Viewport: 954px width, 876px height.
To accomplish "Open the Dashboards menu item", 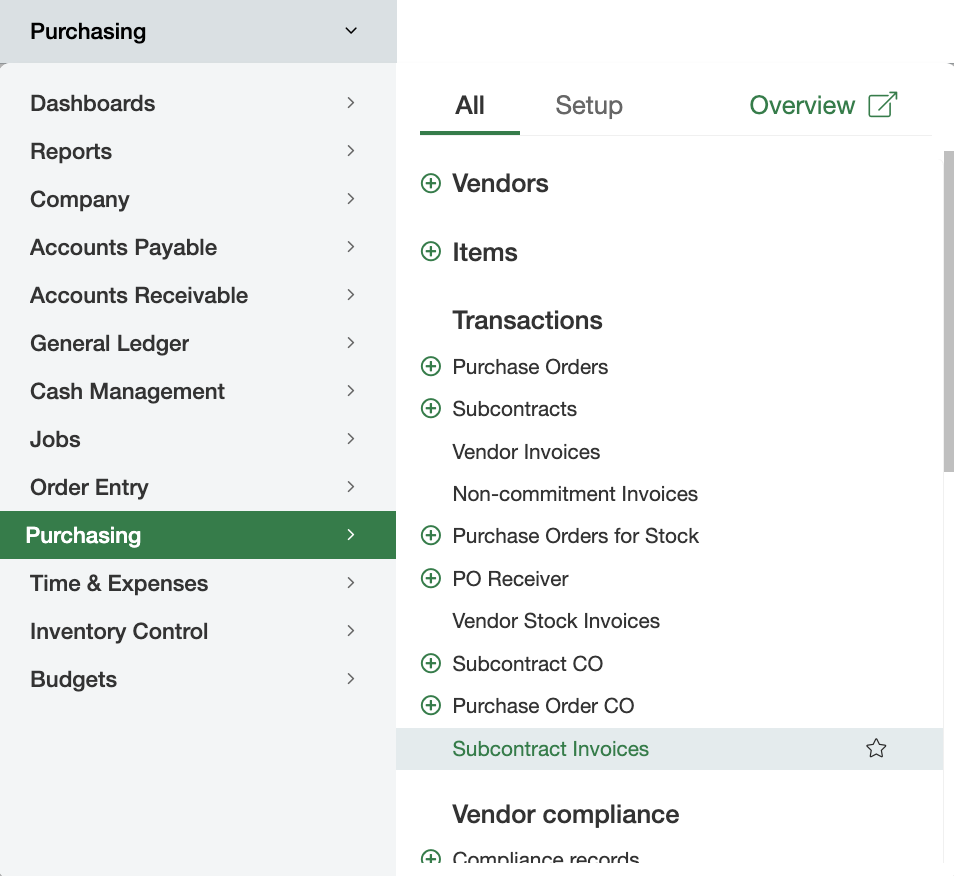I will pyautogui.click(x=198, y=103).
